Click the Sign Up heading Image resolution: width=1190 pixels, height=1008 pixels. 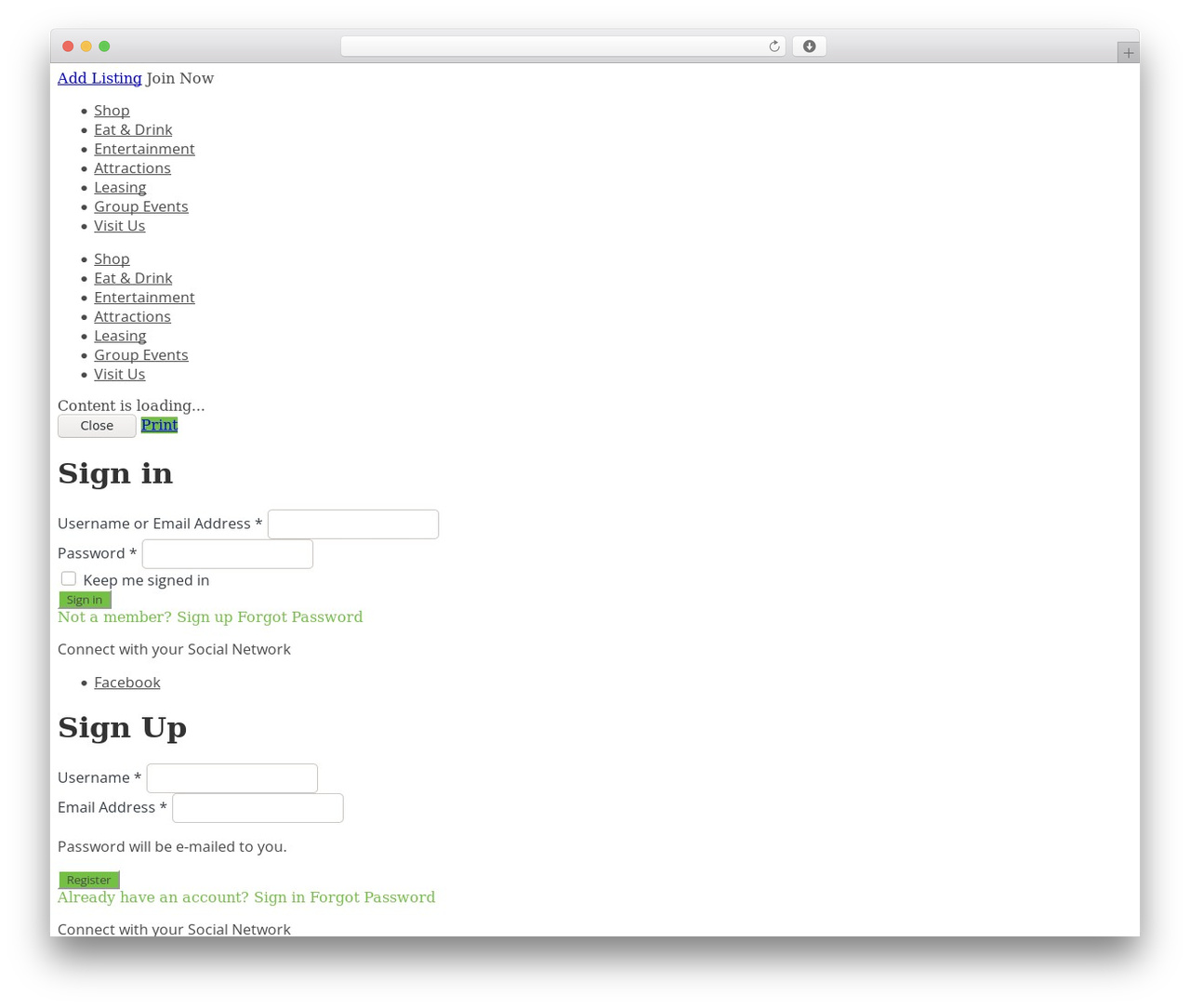click(x=122, y=727)
